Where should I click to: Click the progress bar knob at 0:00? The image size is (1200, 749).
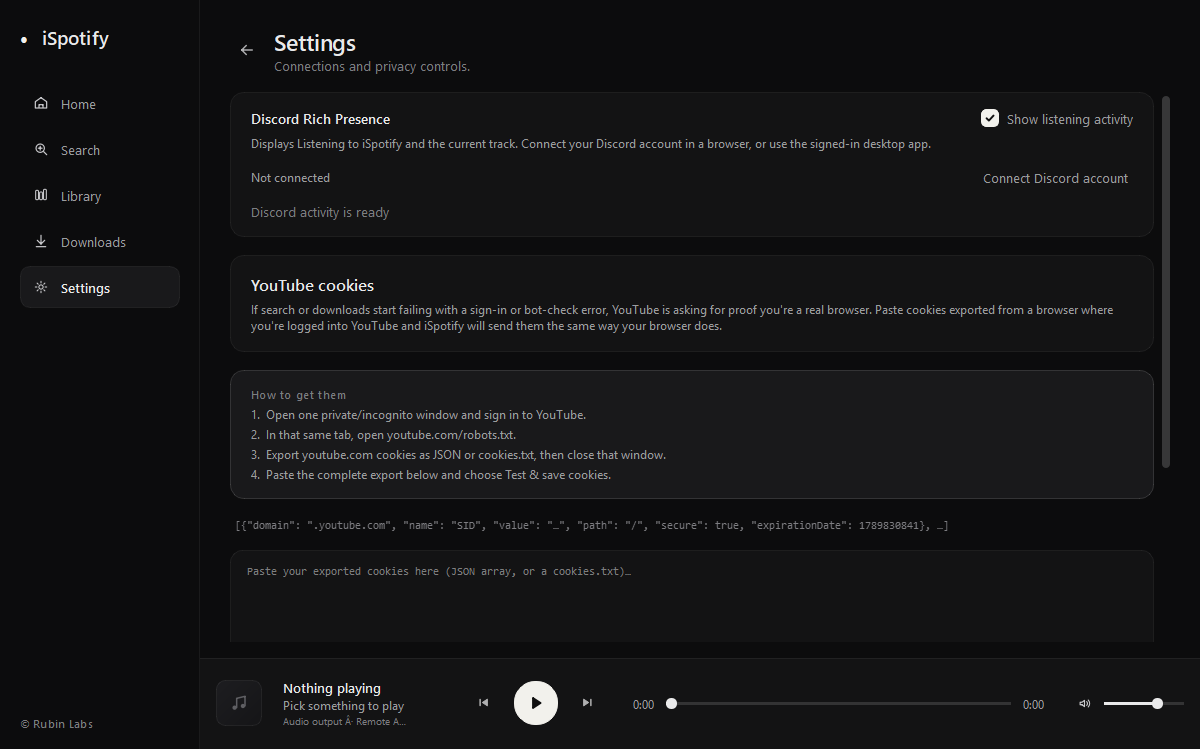click(x=672, y=703)
